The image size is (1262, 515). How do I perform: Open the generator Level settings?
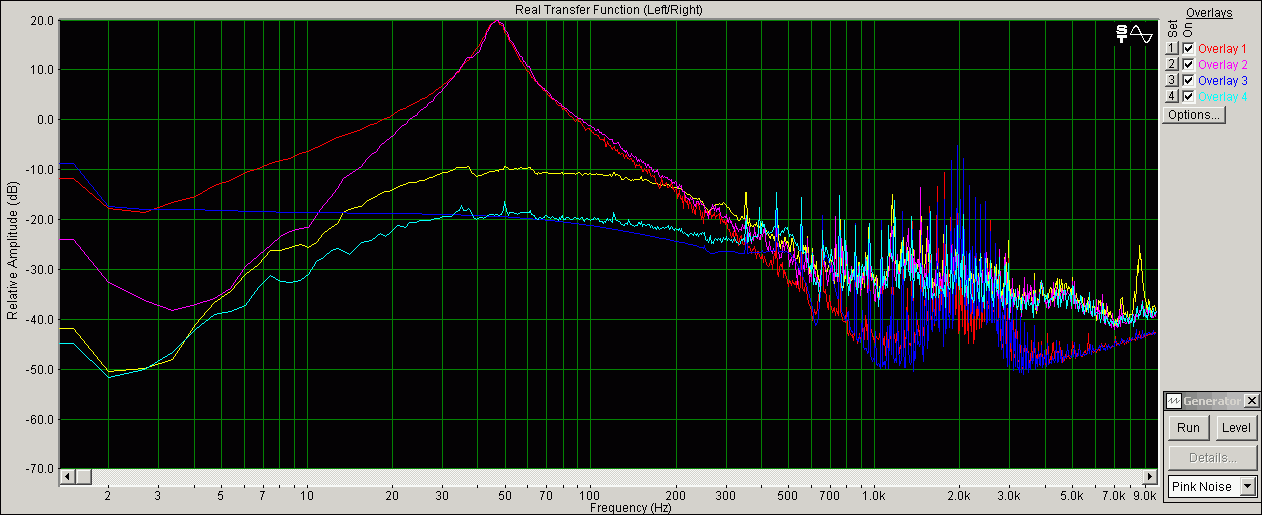[1236, 428]
